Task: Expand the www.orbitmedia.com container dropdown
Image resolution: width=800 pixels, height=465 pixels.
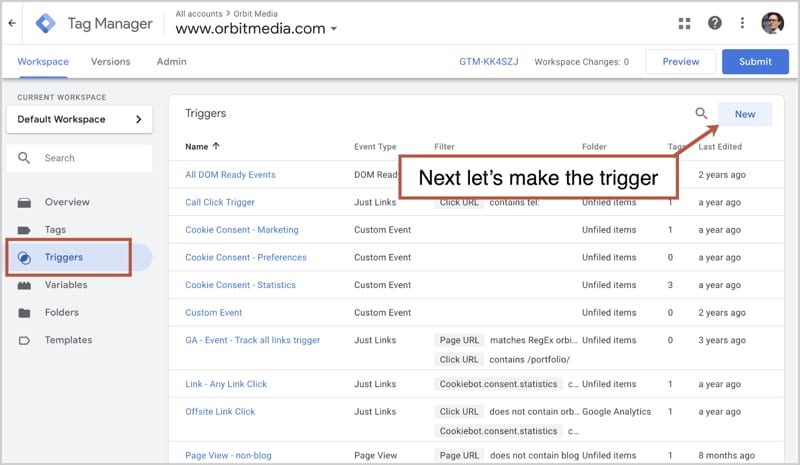Action: pos(334,29)
